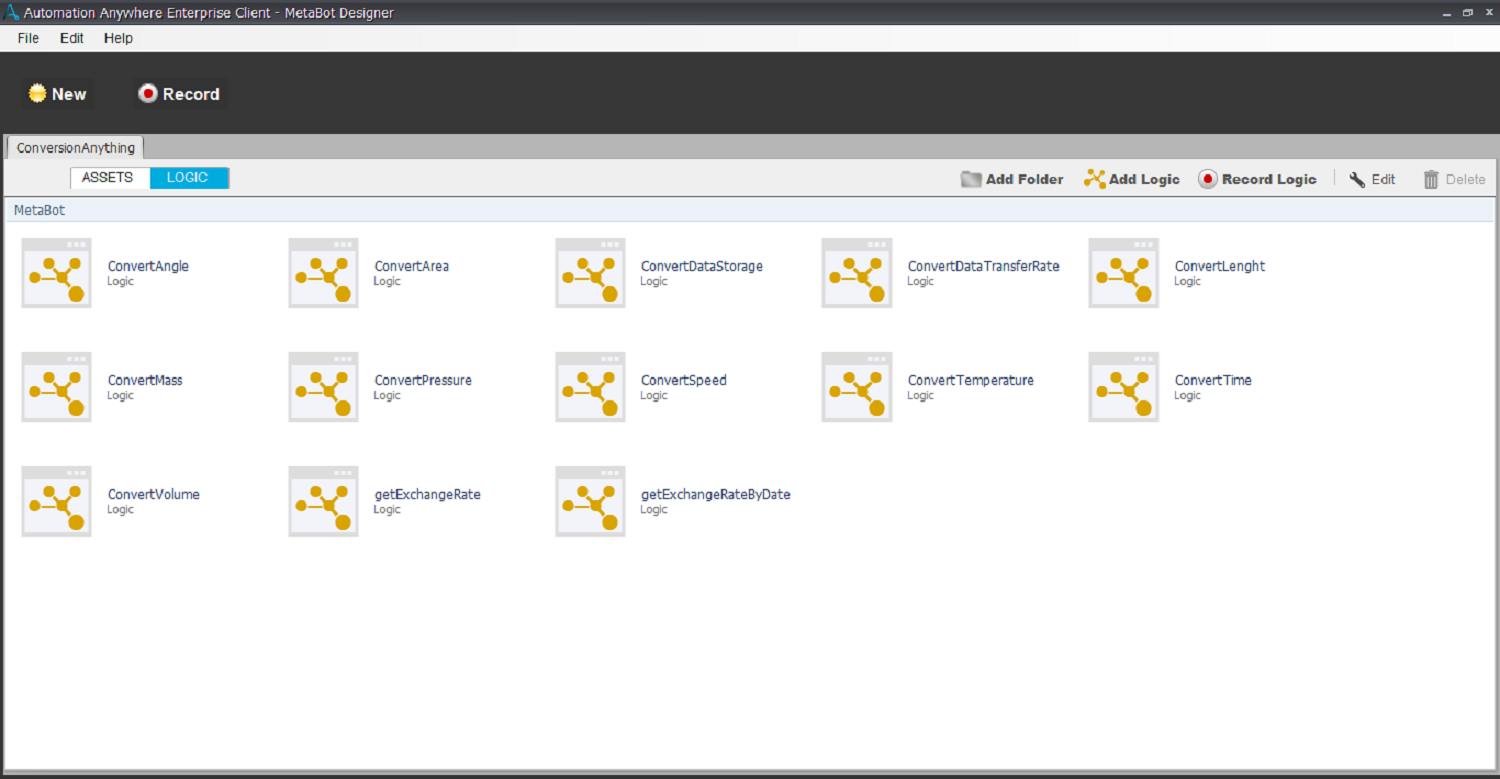Viewport: 1500px width, 779px height.
Task: Switch to the ConversionAnything tab
Action: point(76,148)
